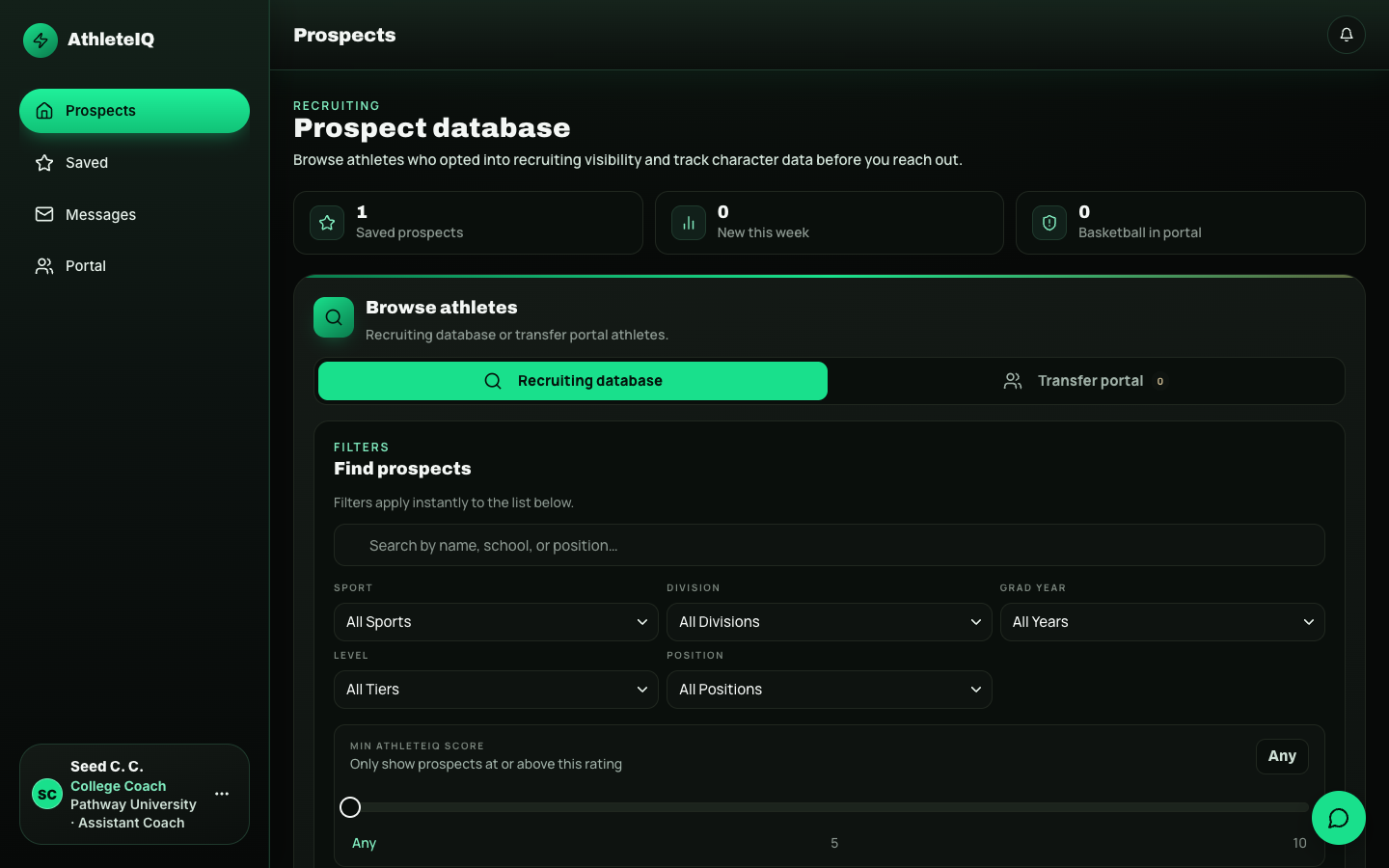Click the Any score value badge
The image size is (1389, 868).
coord(1282,756)
